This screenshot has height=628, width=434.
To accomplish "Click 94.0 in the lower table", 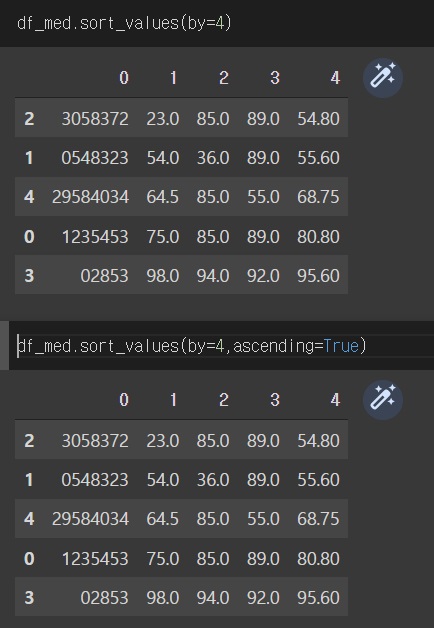I will (213, 598).
